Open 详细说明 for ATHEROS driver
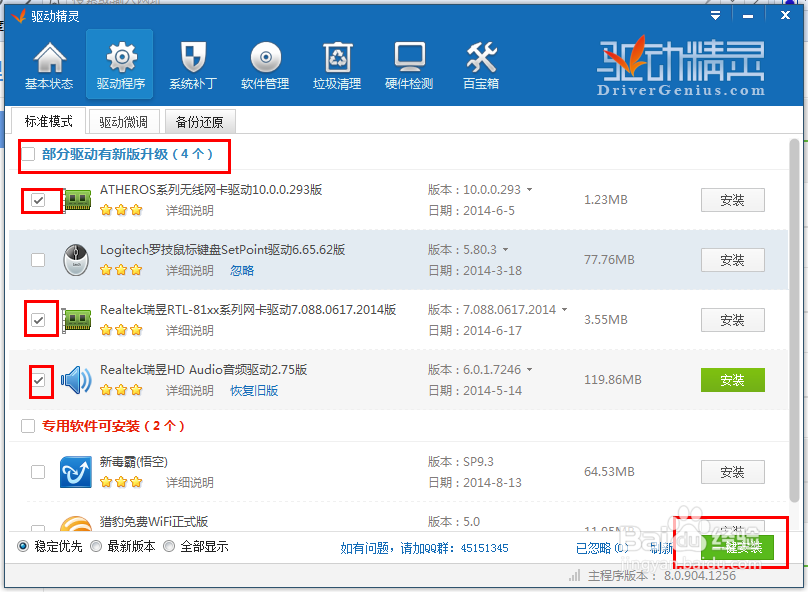Image resolution: width=808 pixels, height=592 pixels. 190,210
